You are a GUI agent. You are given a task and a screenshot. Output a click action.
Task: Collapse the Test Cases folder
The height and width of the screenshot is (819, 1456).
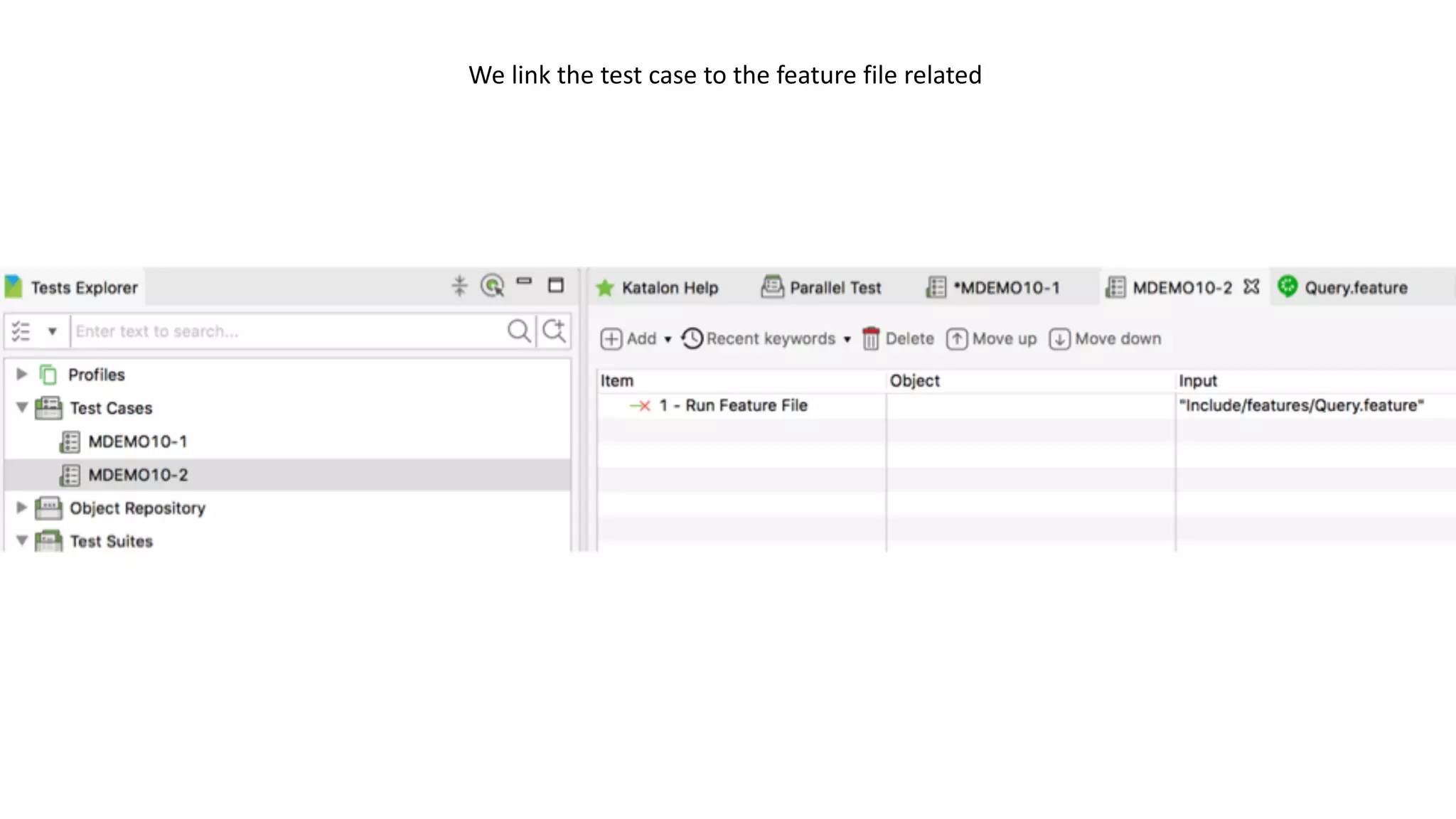point(21,407)
